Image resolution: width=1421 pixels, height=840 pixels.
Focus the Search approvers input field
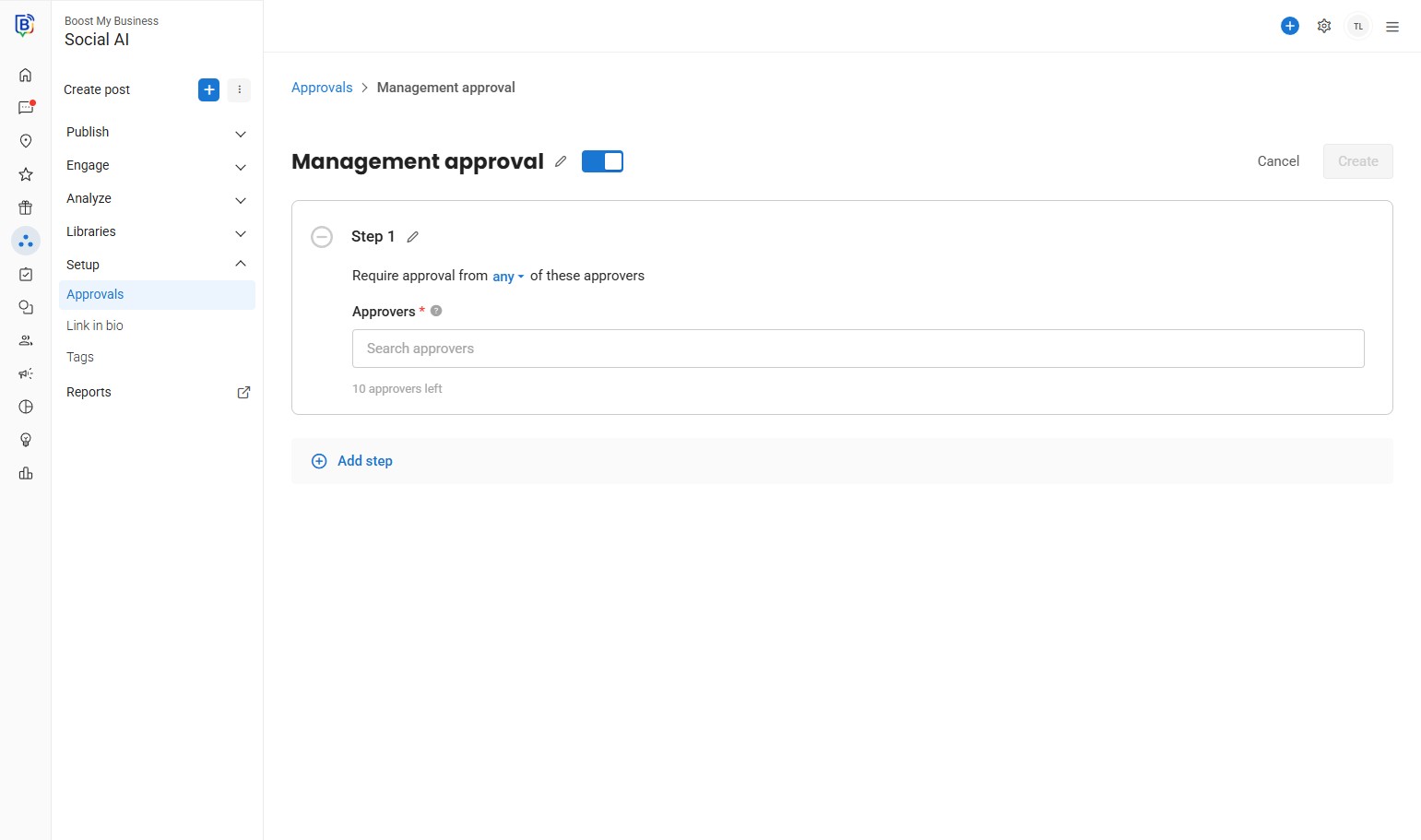(858, 349)
